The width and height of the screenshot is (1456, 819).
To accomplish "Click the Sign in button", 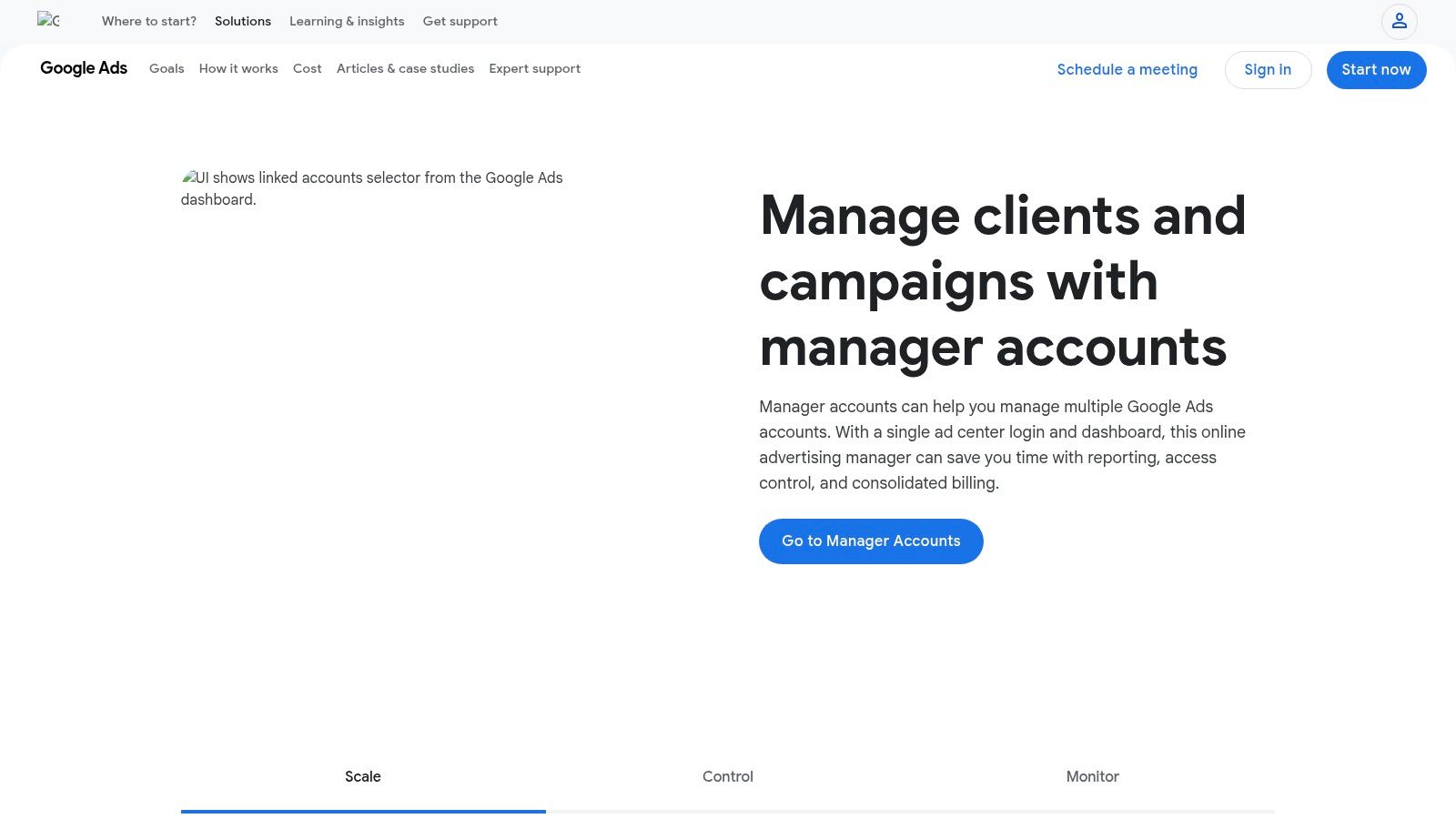I will [1268, 69].
